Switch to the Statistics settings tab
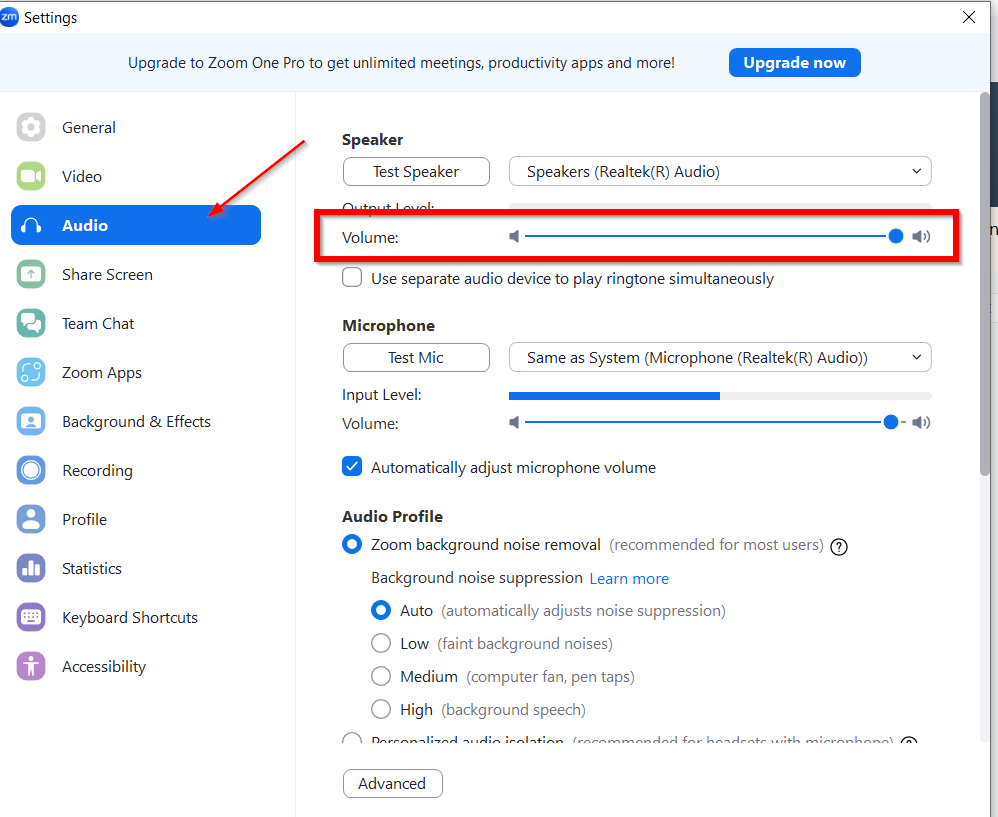Viewport: 998px width, 817px height. click(x=91, y=568)
